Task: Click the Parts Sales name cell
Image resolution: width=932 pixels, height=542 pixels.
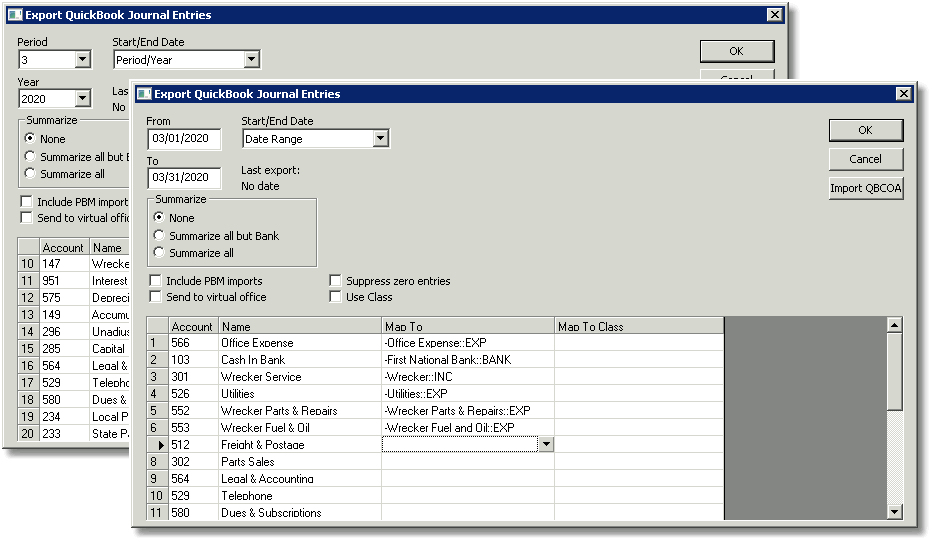Action: point(300,462)
